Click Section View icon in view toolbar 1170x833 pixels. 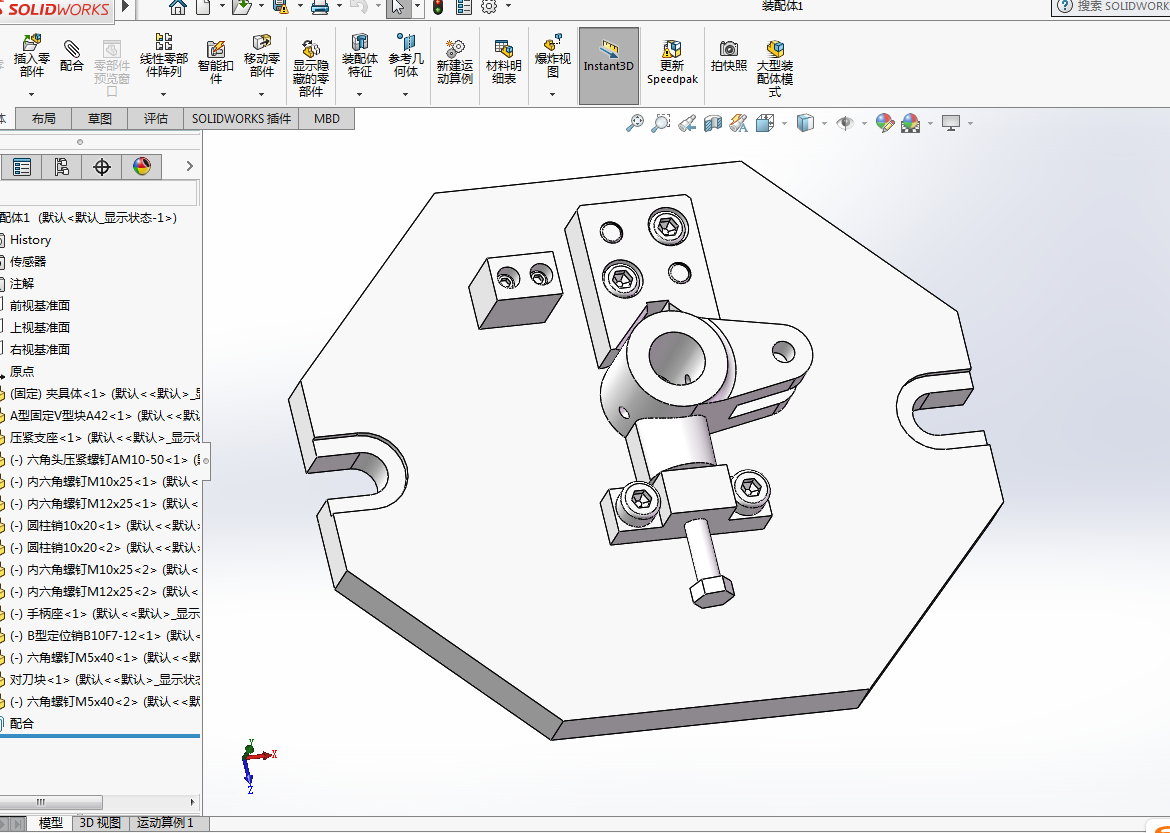coord(713,123)
